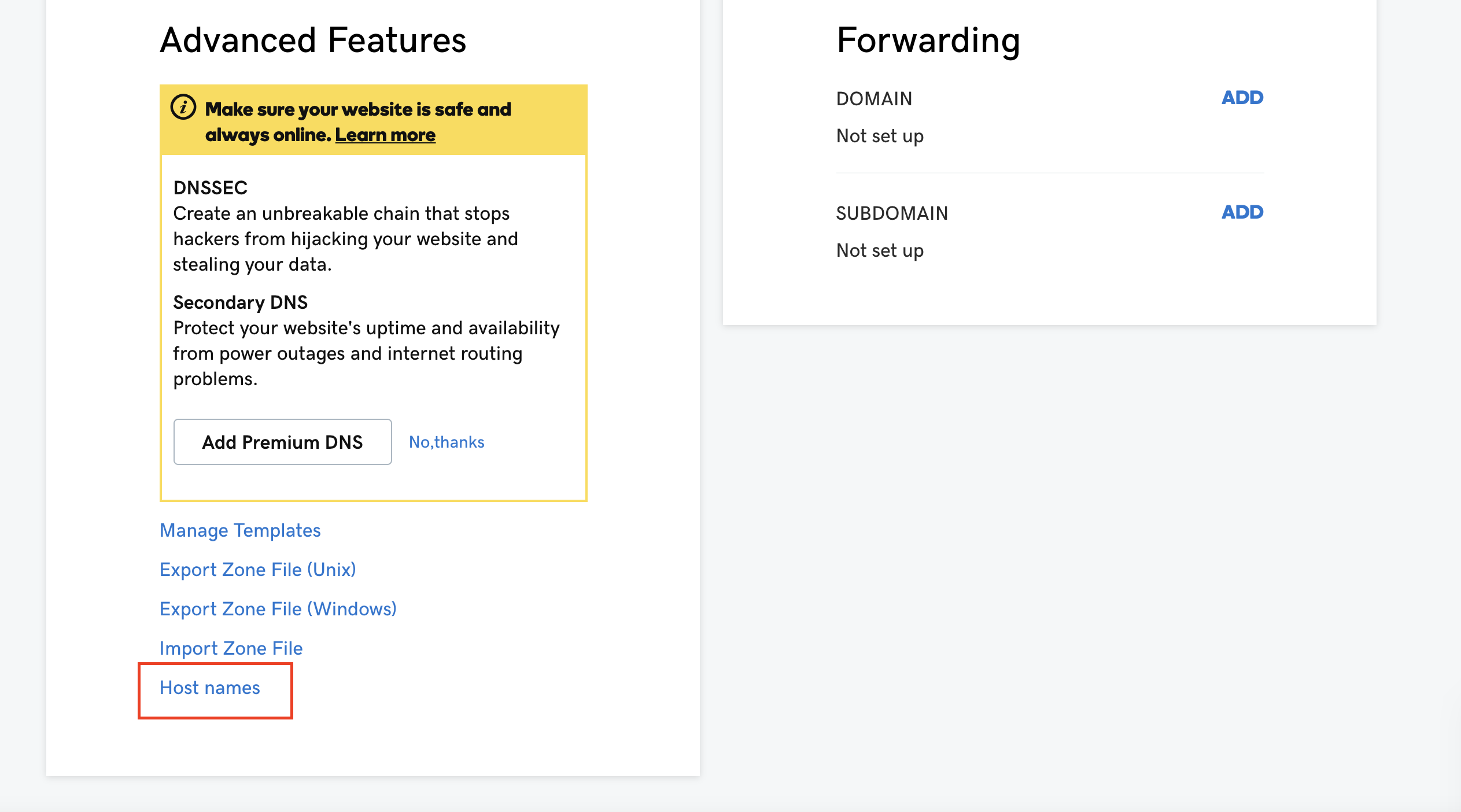
Task: Open the Learn more link
Action: (385, 135)
